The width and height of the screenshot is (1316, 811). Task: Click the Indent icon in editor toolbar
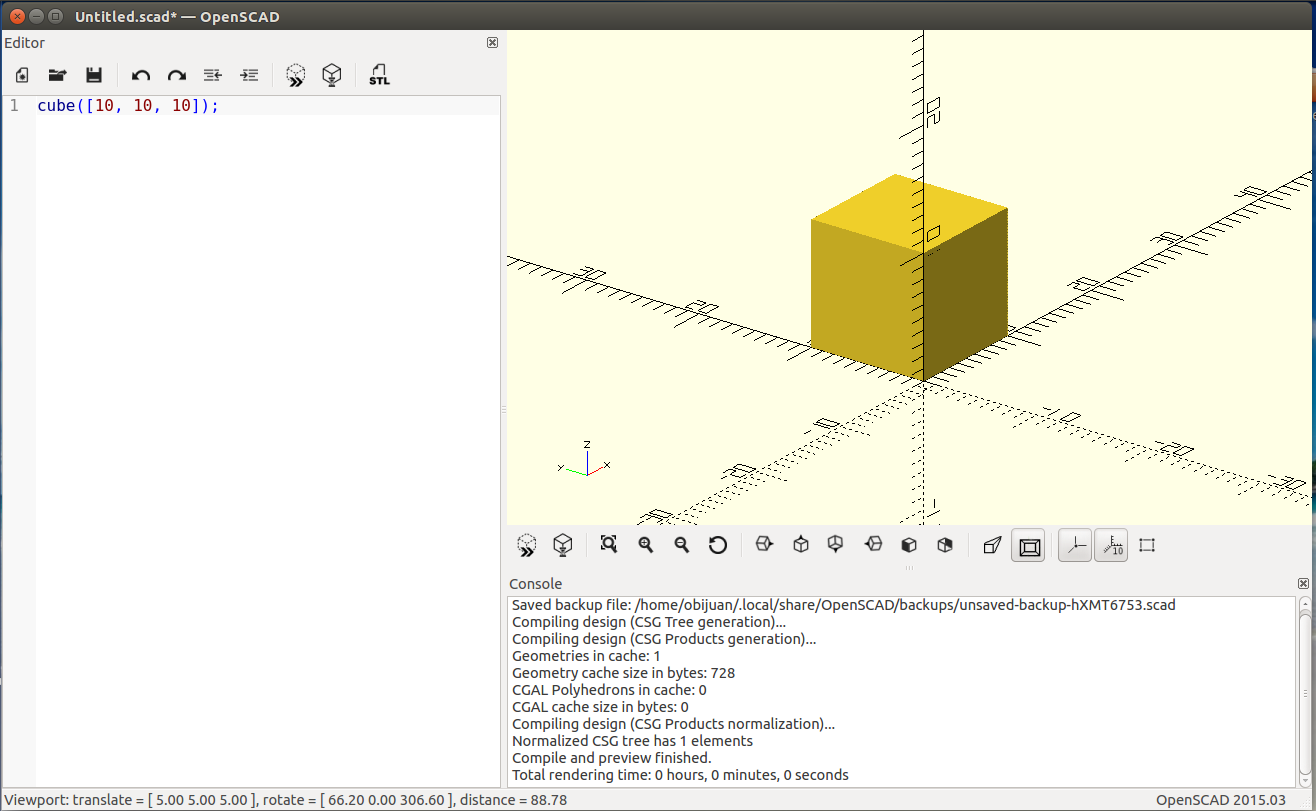249,75
